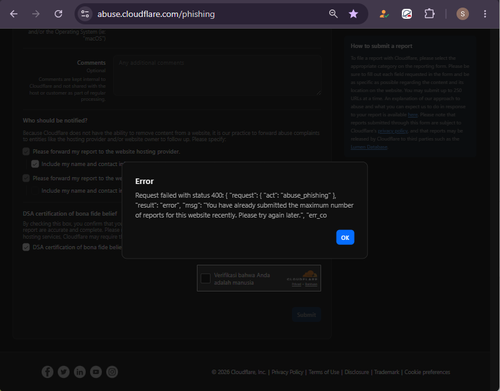The image size is (500, 391).
Task: Click the Submit button
Action: pyautogui.click(x=306, y=315)
